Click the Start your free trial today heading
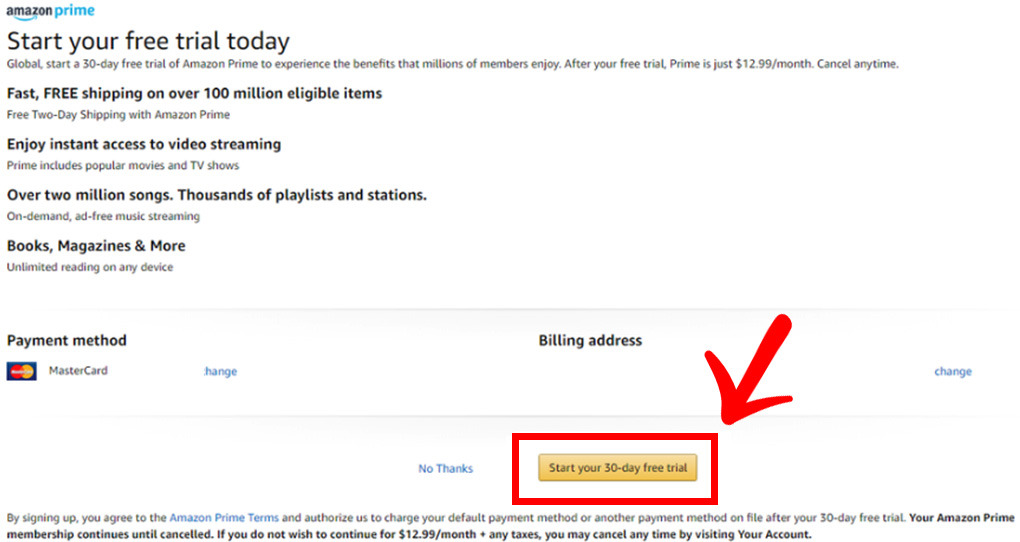The image size is (1020, 542). (148, 41)
